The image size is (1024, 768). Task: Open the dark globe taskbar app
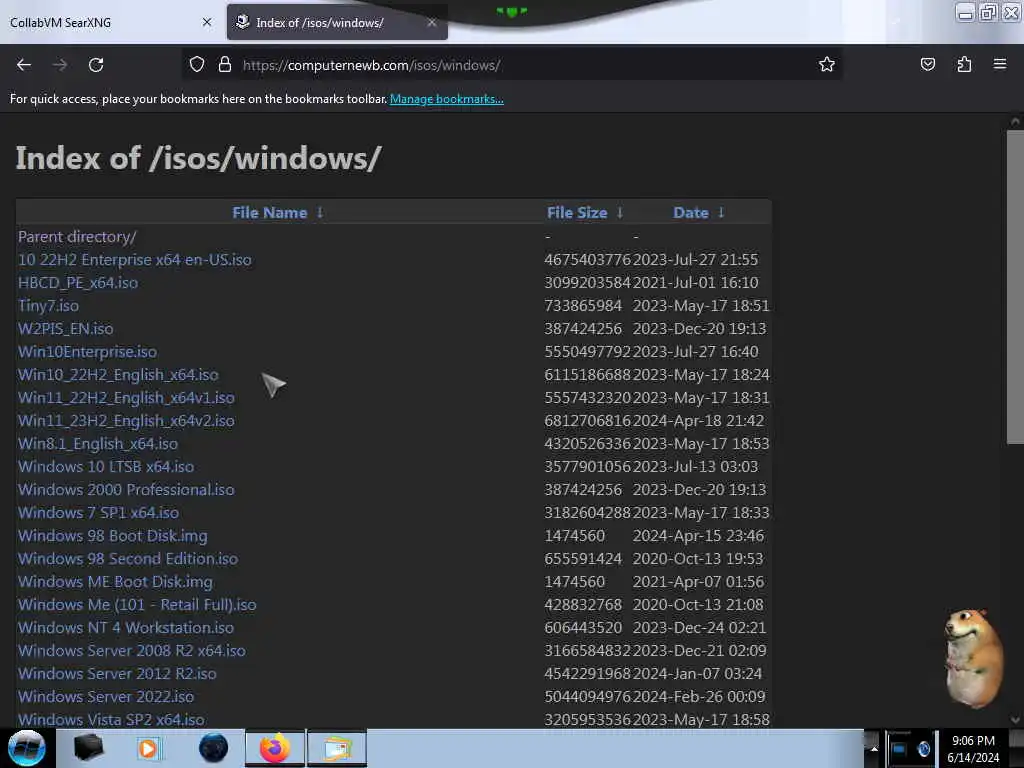pos(213,748)
